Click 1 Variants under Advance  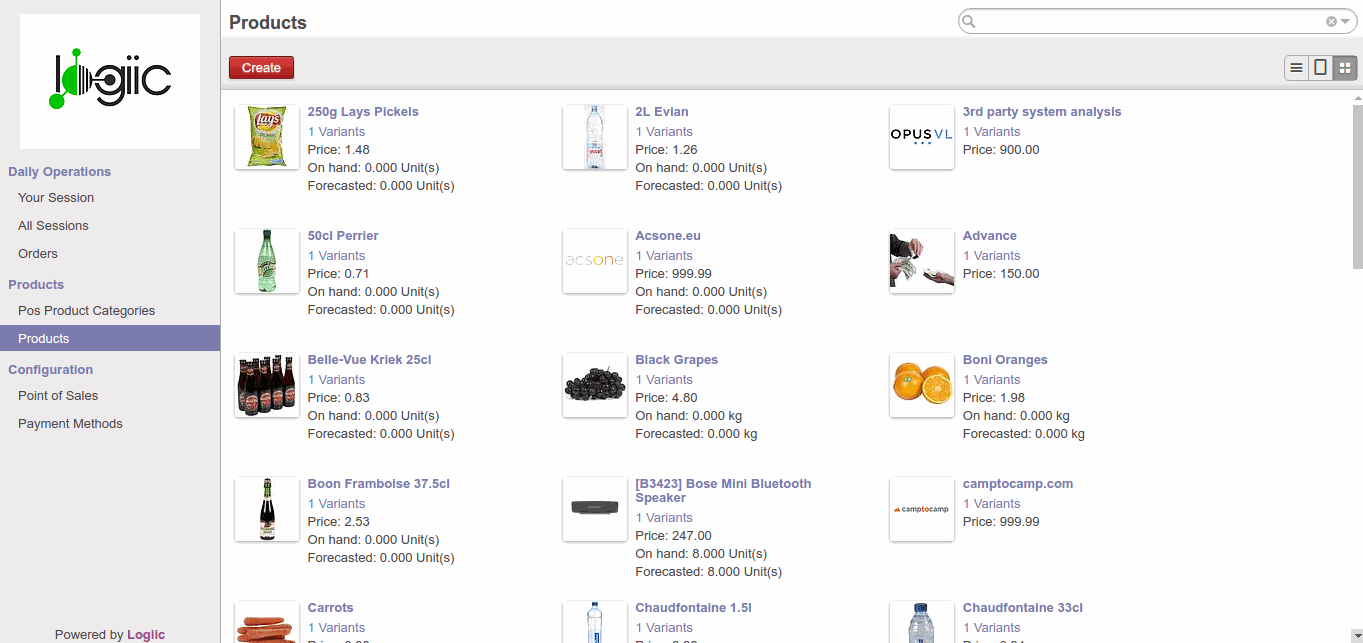(x=992, y=256)
